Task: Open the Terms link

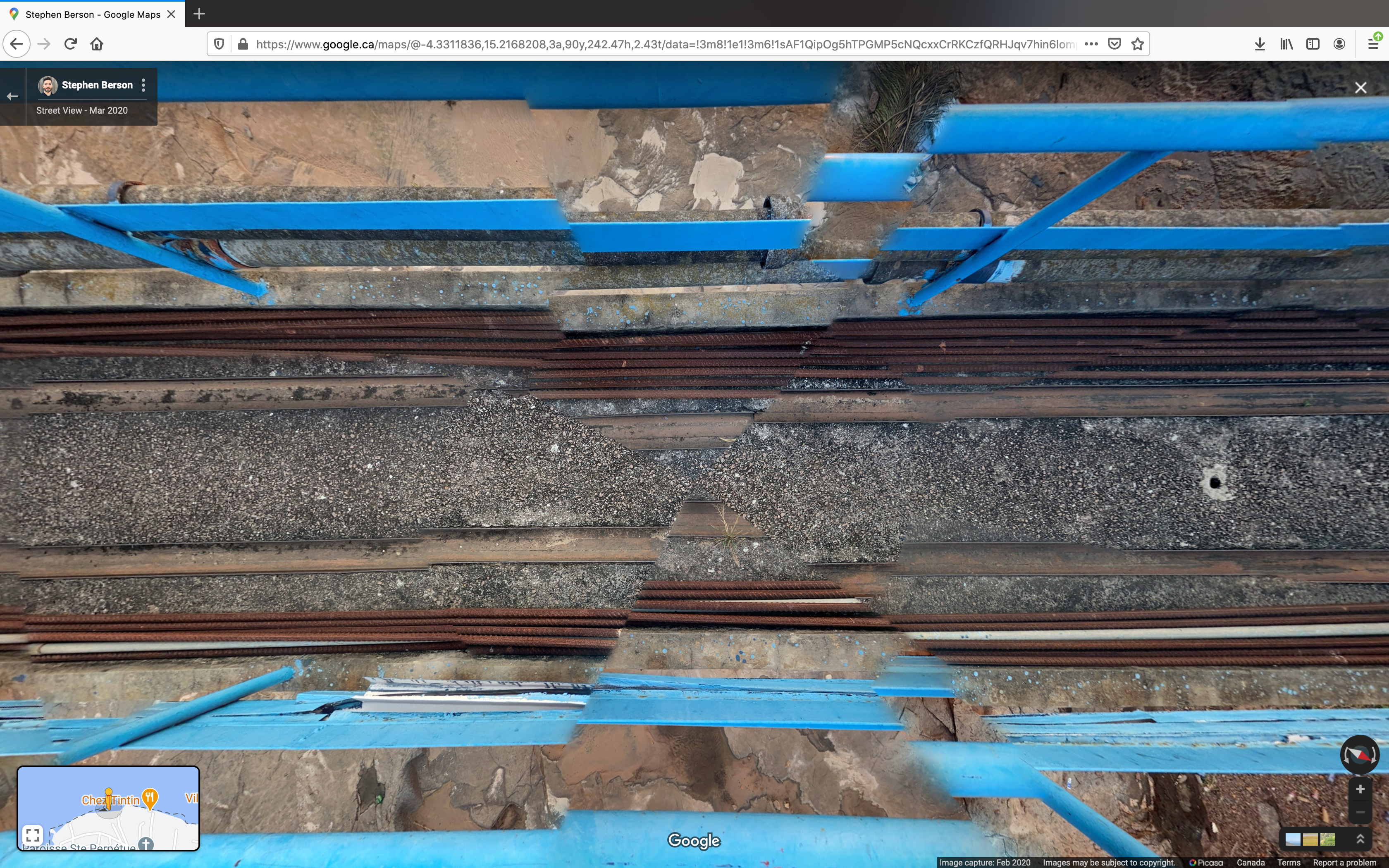Action: click(1289, 862)
